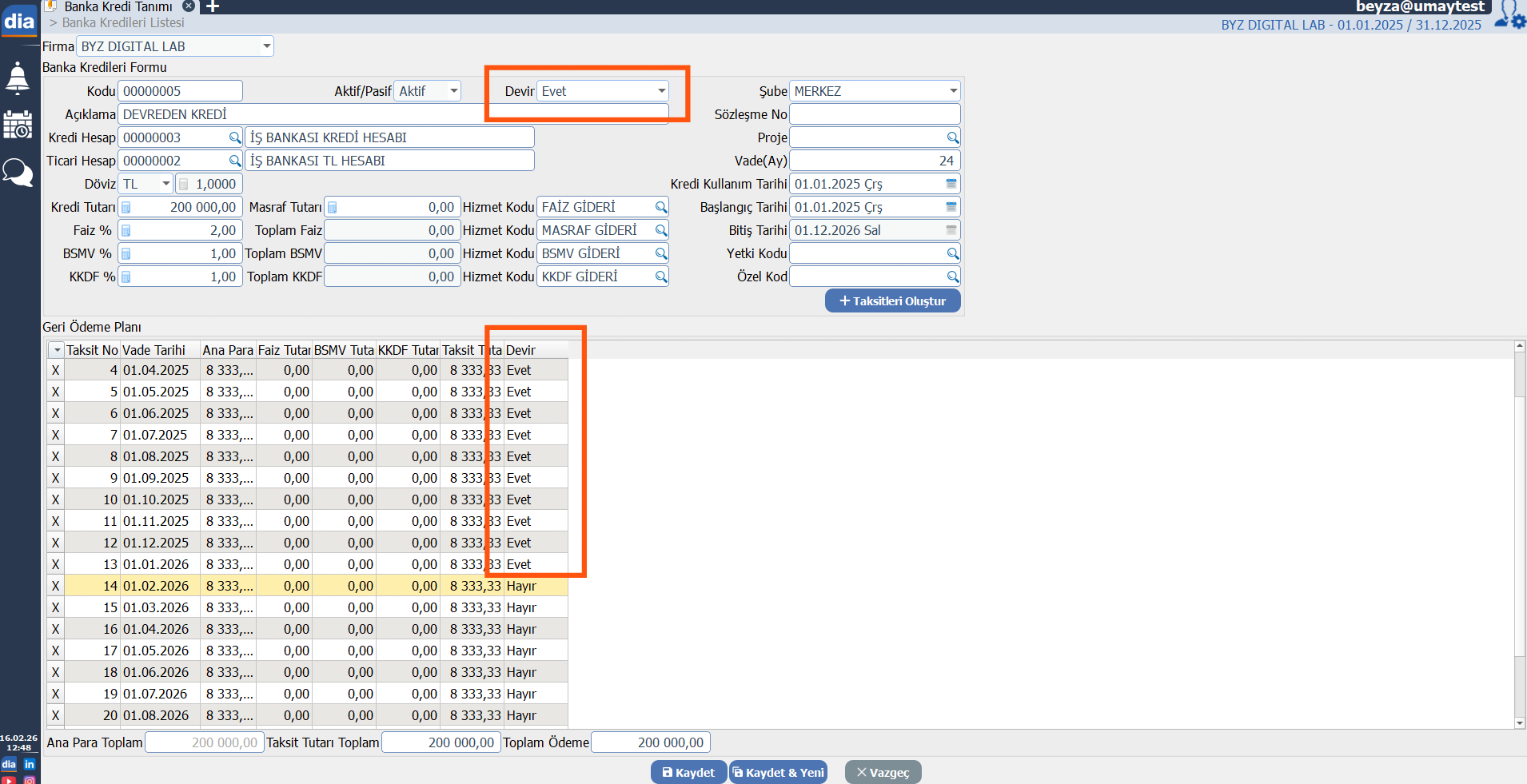Switch to Banka Kredi Tanımı tab

(x=118, y=6)
